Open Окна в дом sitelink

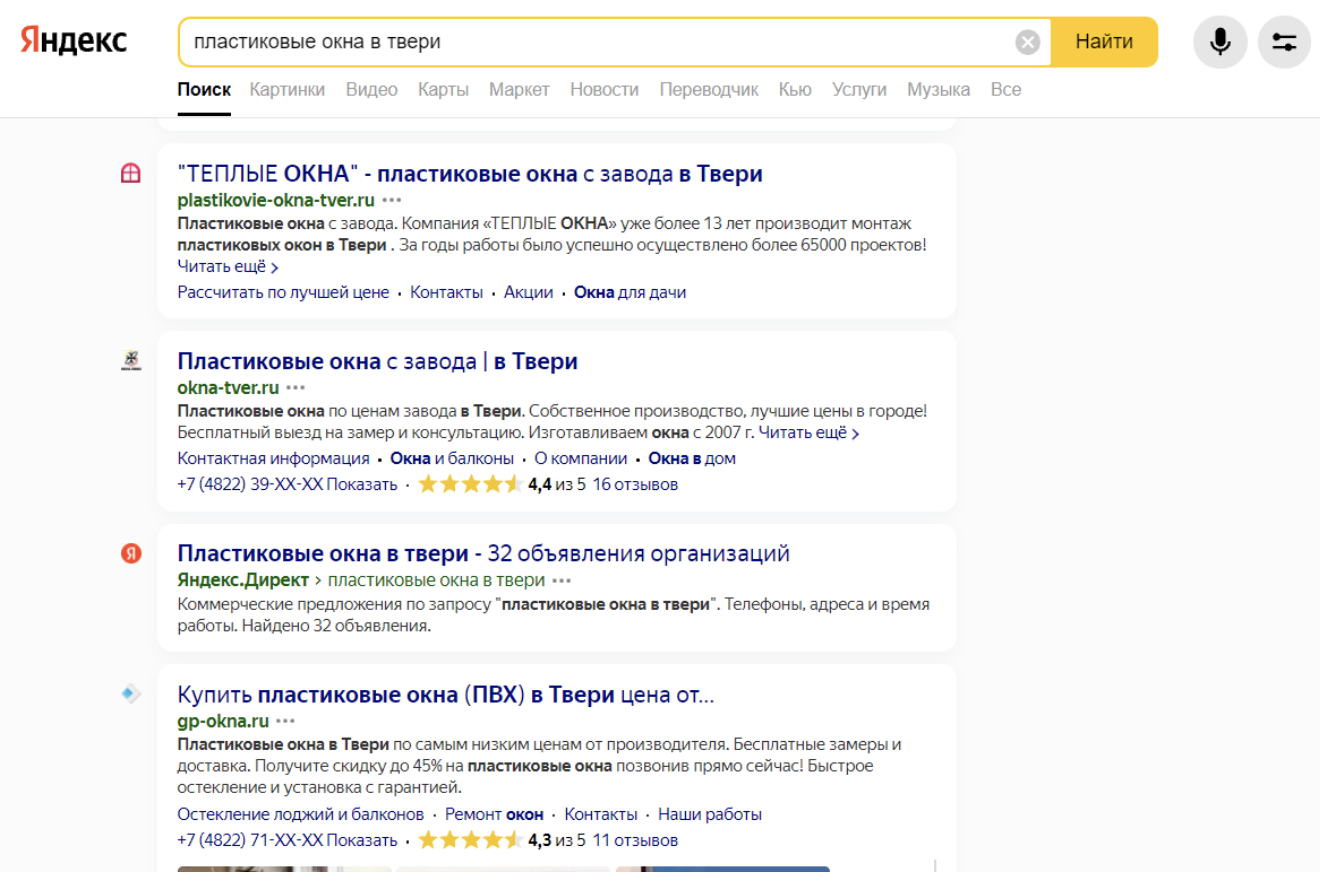(x=692, y=458)
